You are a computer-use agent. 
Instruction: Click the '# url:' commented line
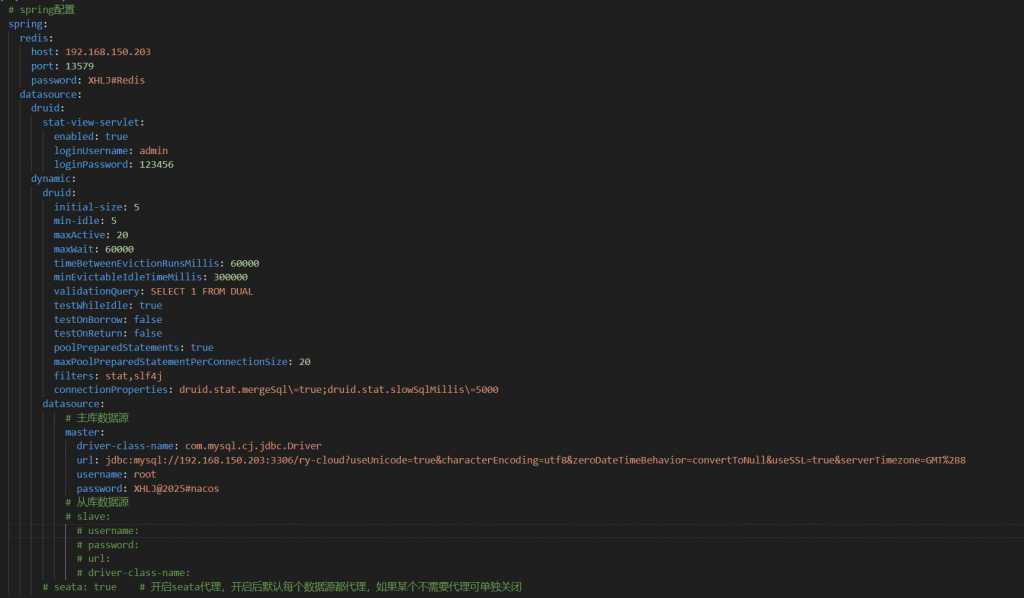coord(93,559)
